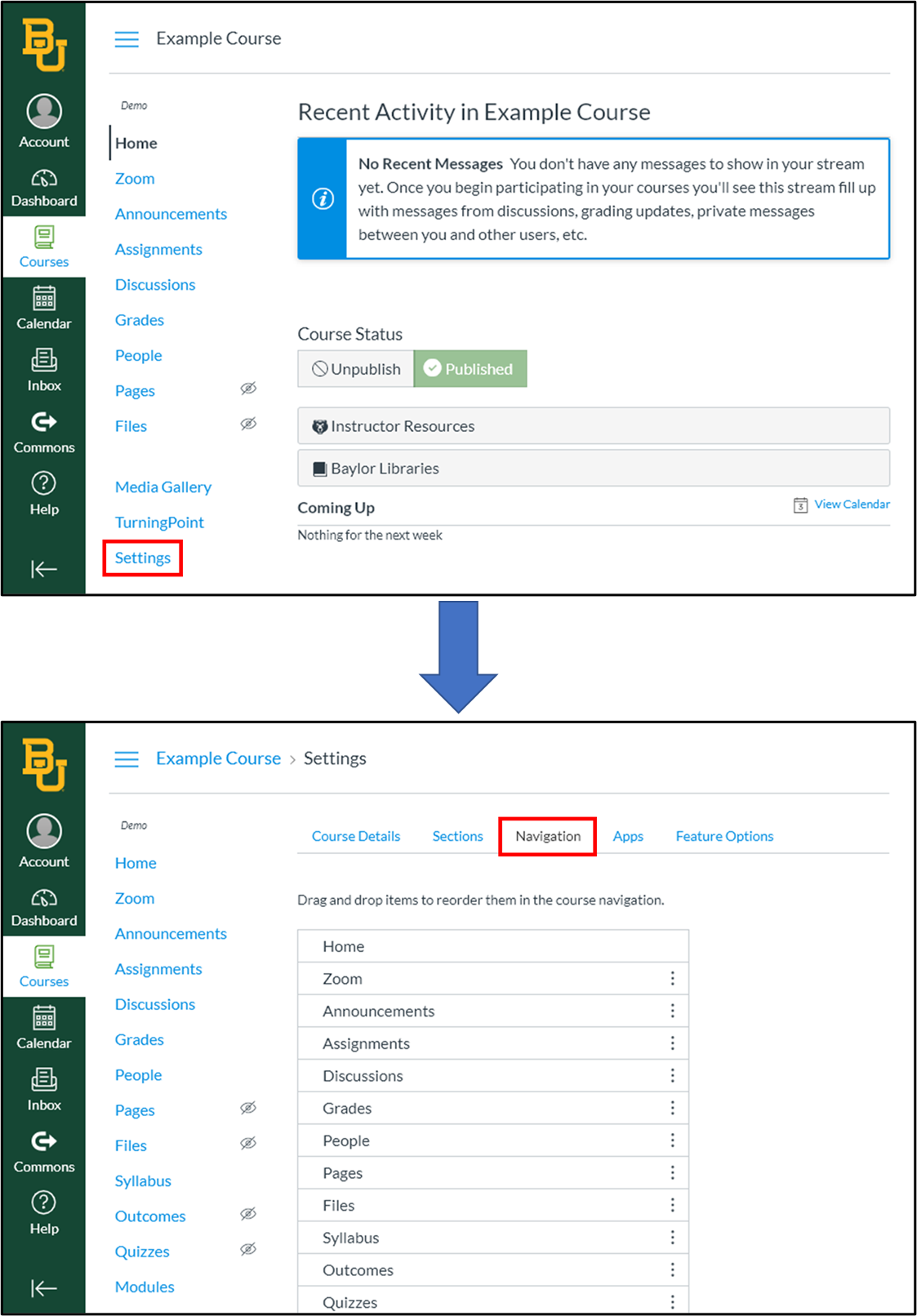This screenshot has width=917, height=1316.
Task: Click hidden-eye icon next to Files in top screenshot
Action: pos(248,424)
